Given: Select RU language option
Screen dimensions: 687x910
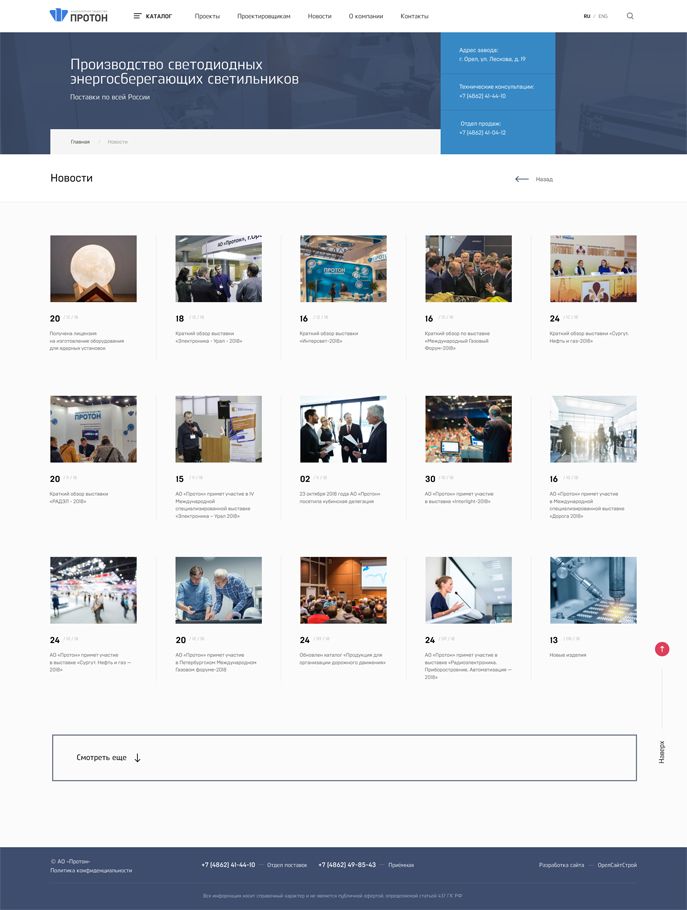Looking at the screenshot, I should pyautogui.click(x=587, y=16).
